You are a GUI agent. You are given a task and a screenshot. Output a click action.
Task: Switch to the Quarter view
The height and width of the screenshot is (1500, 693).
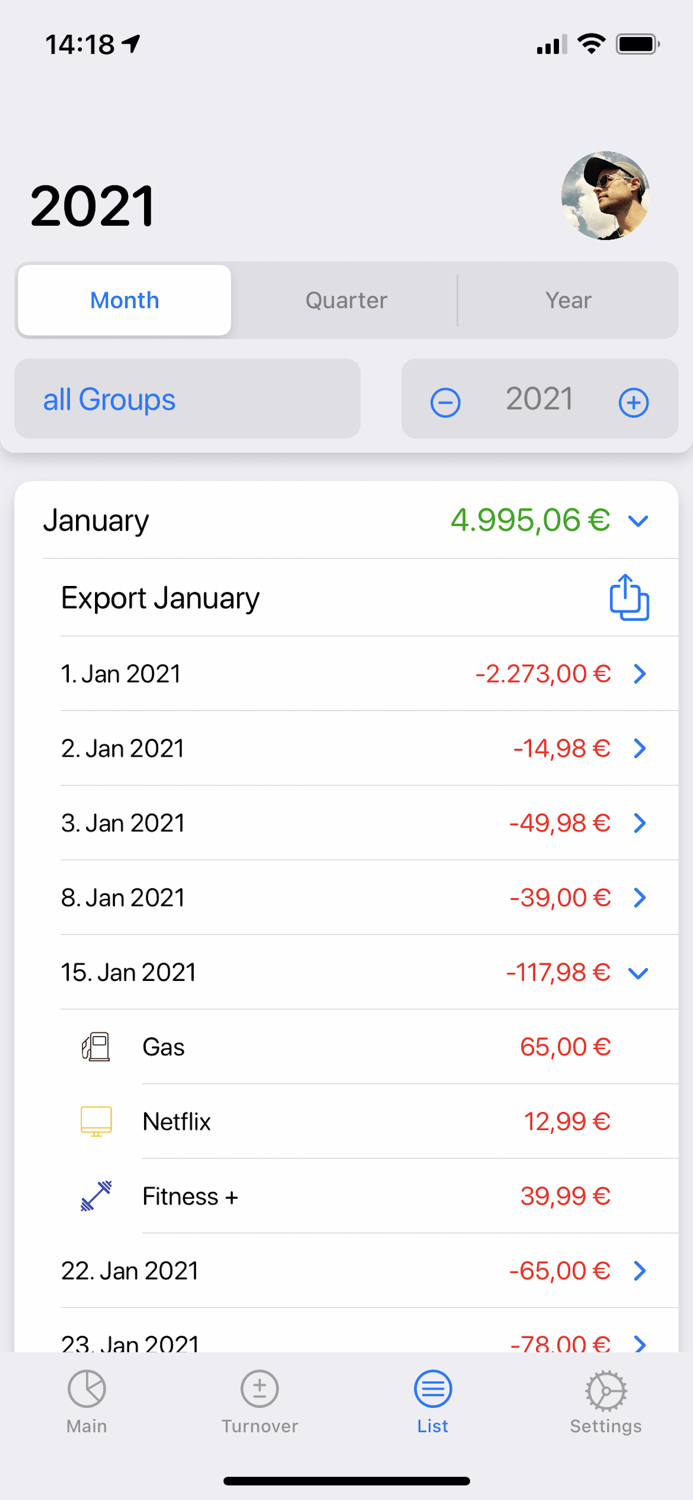tap(346, 300)
